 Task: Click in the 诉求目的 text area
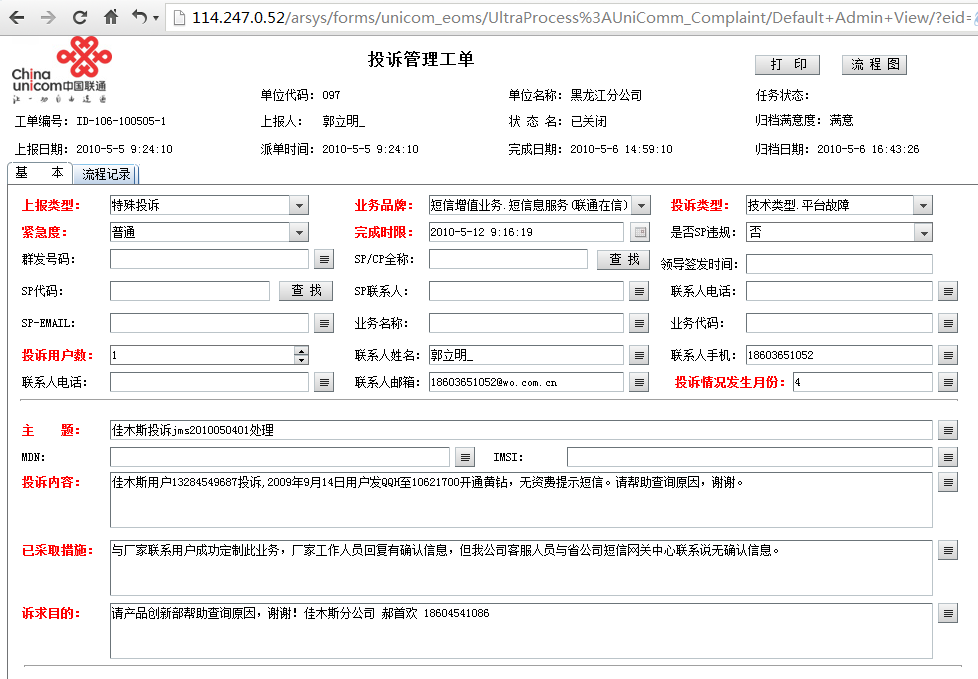click(x=521, y=631)
